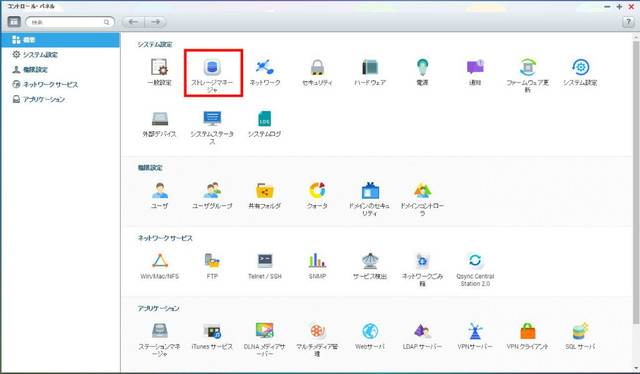Click the 権限設定 section heading

[x=150, y=168]
